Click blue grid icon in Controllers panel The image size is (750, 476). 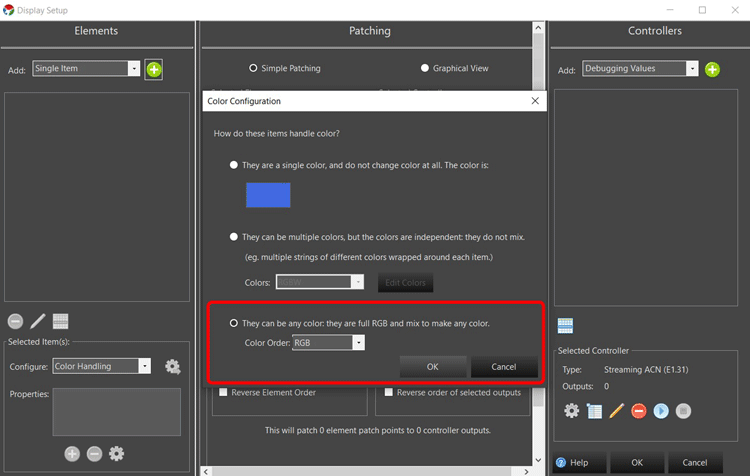point(565,326)
